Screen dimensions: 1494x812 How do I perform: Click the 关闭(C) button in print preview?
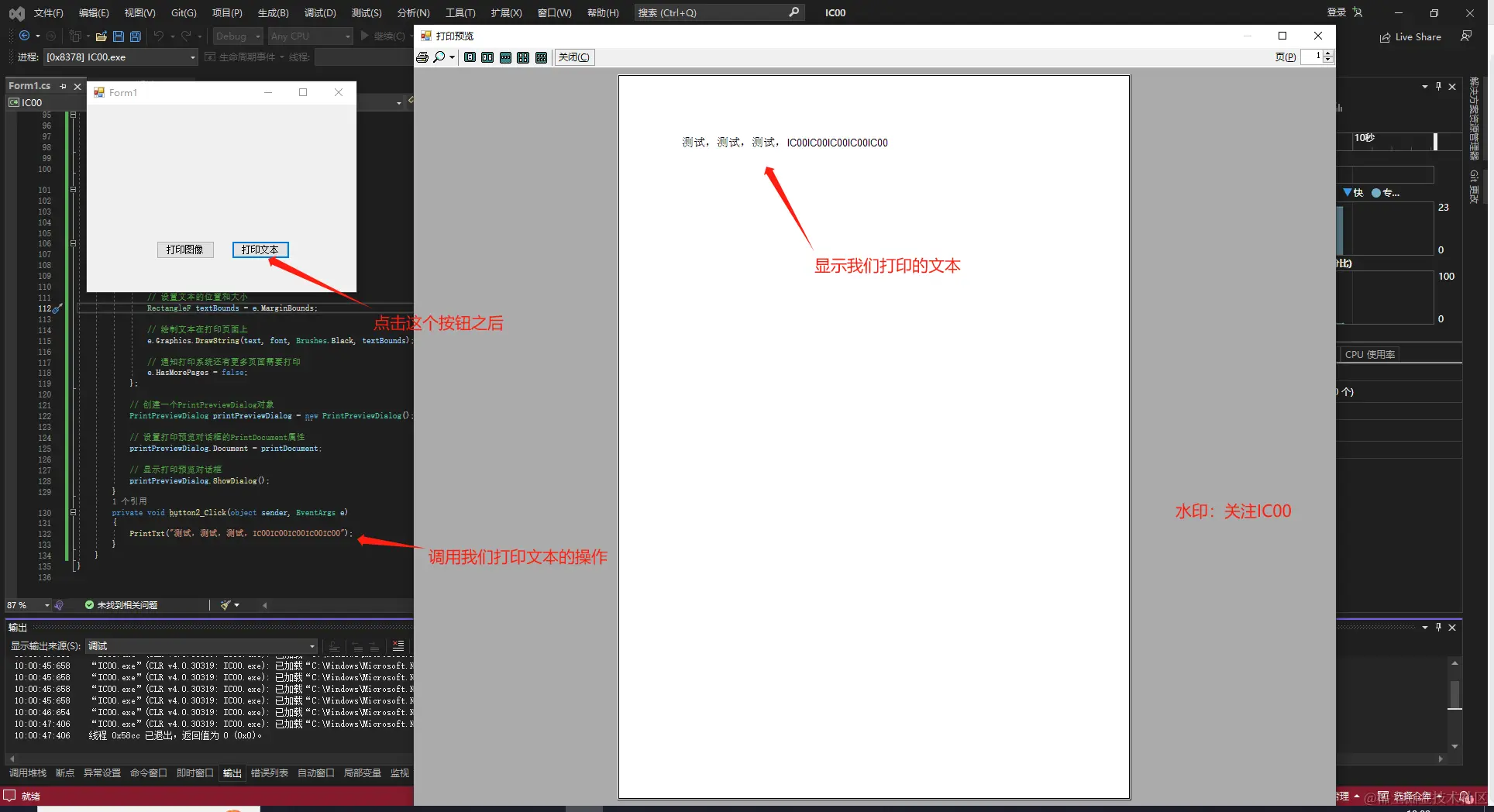574,57
